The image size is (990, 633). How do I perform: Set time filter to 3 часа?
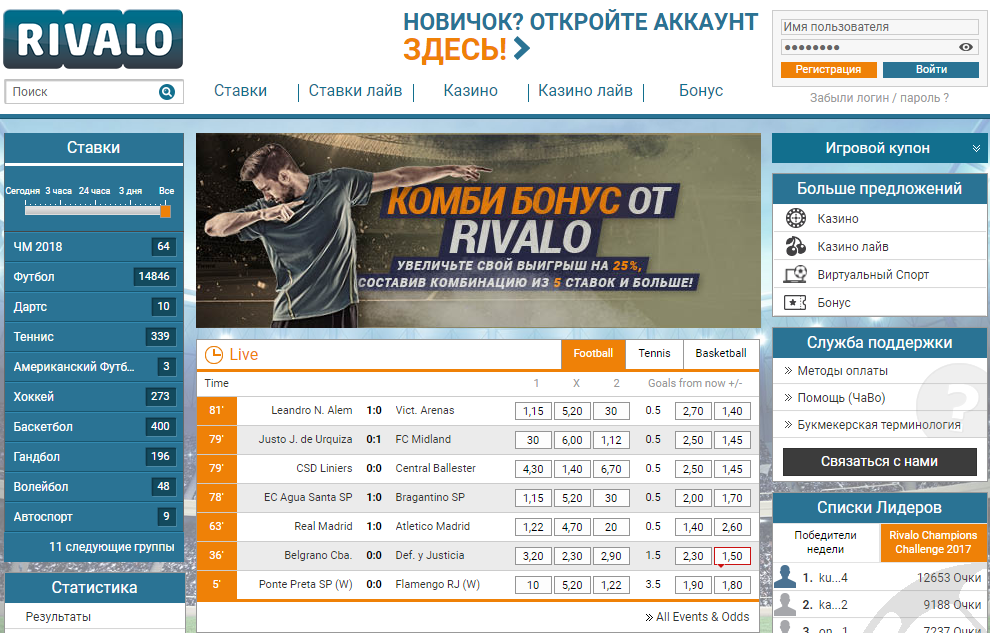(x=58, y=191)
